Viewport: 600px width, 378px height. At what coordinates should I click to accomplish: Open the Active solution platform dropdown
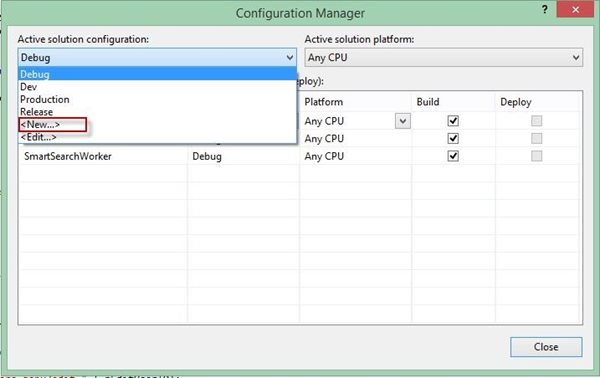pos(444,58)
